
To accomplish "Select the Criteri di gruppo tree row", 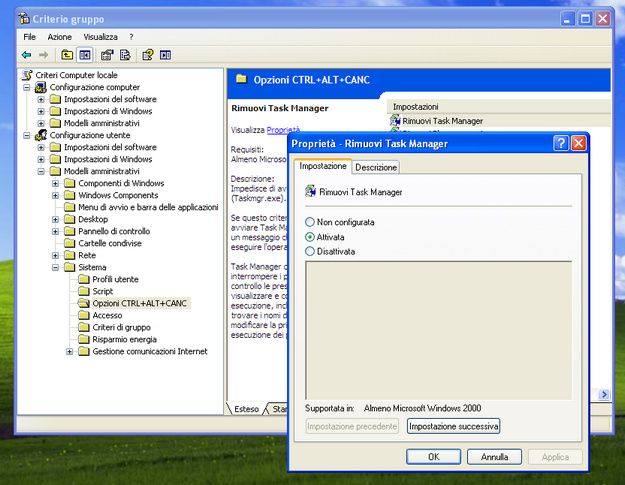I will 122,327.
